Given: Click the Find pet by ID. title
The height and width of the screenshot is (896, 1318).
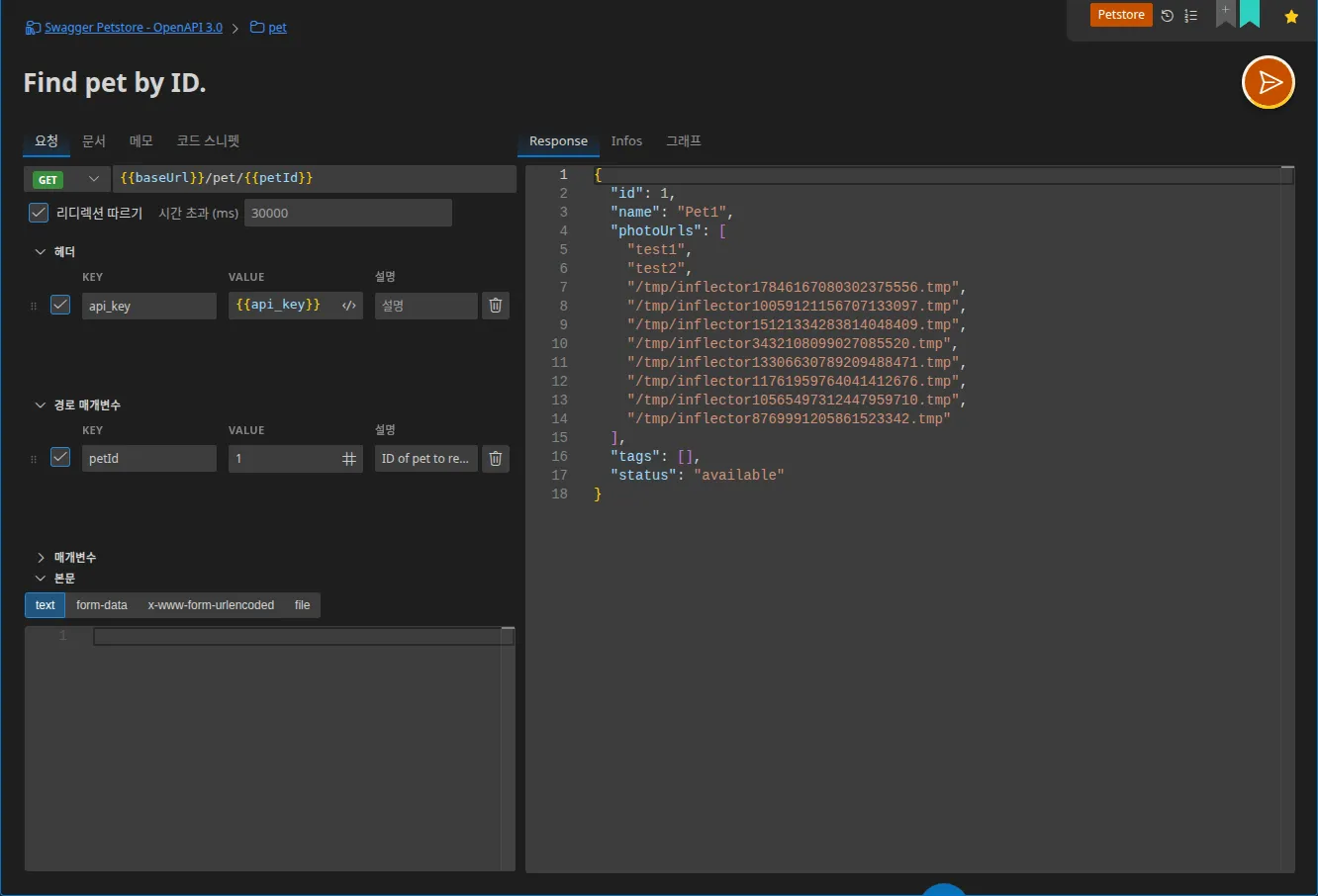Looking at the screenshot, I should pos(115,83).
